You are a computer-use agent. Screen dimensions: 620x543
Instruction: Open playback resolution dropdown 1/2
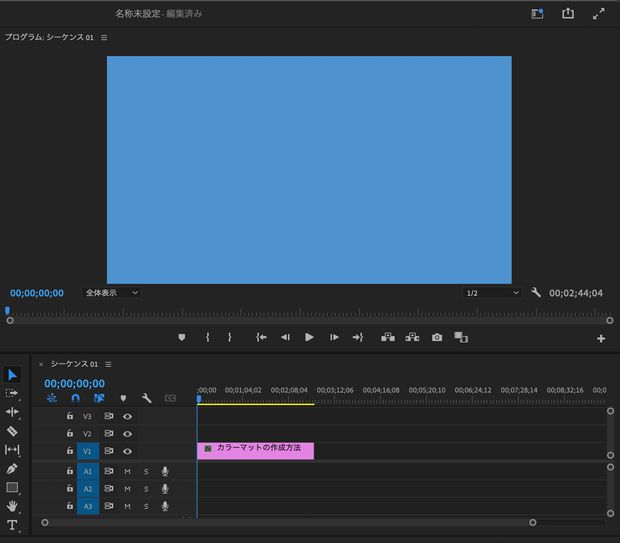pyautogui.click(x=492, y=293)
